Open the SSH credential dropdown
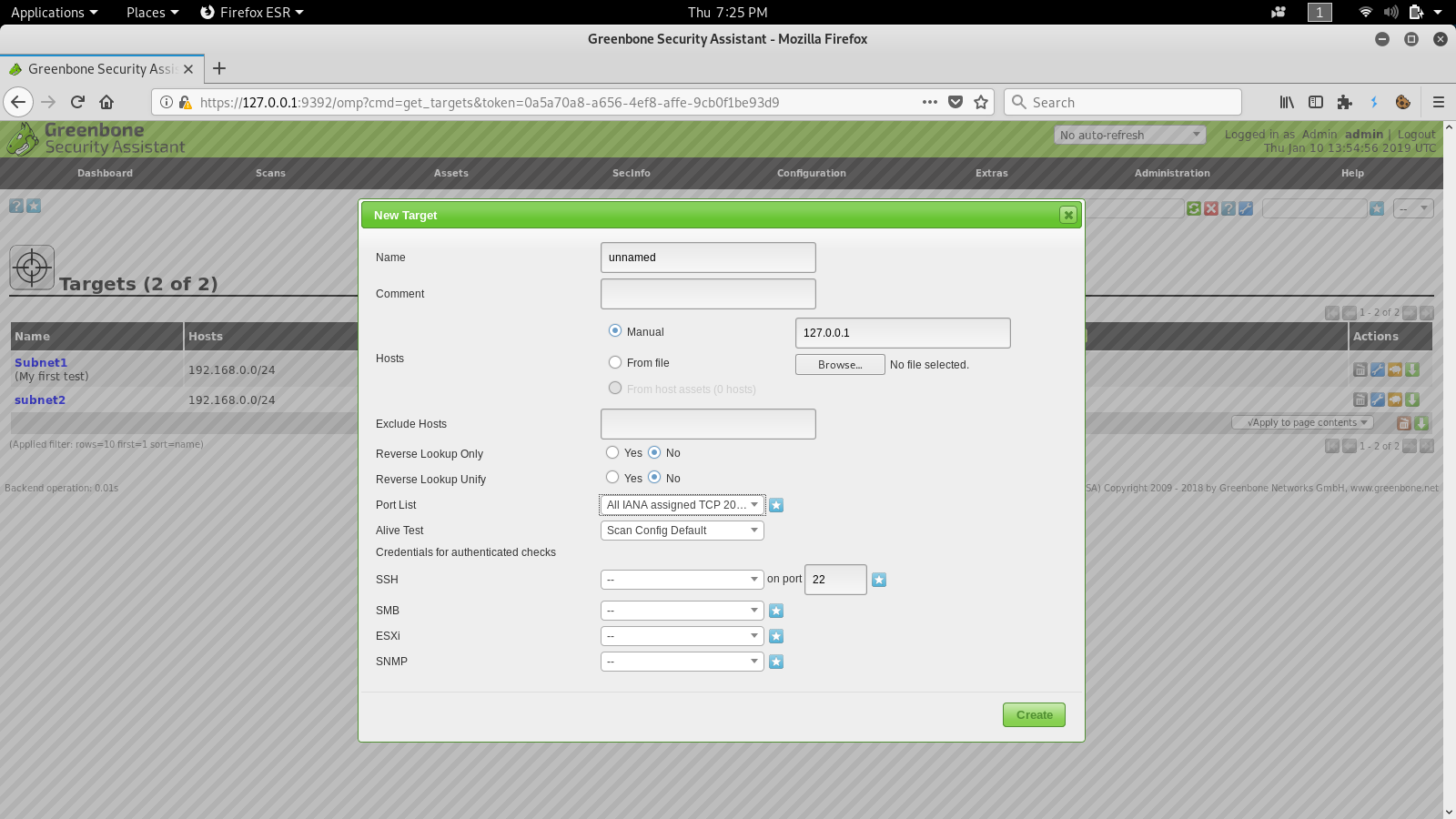The image size is (1456, 819). (682, 580)
